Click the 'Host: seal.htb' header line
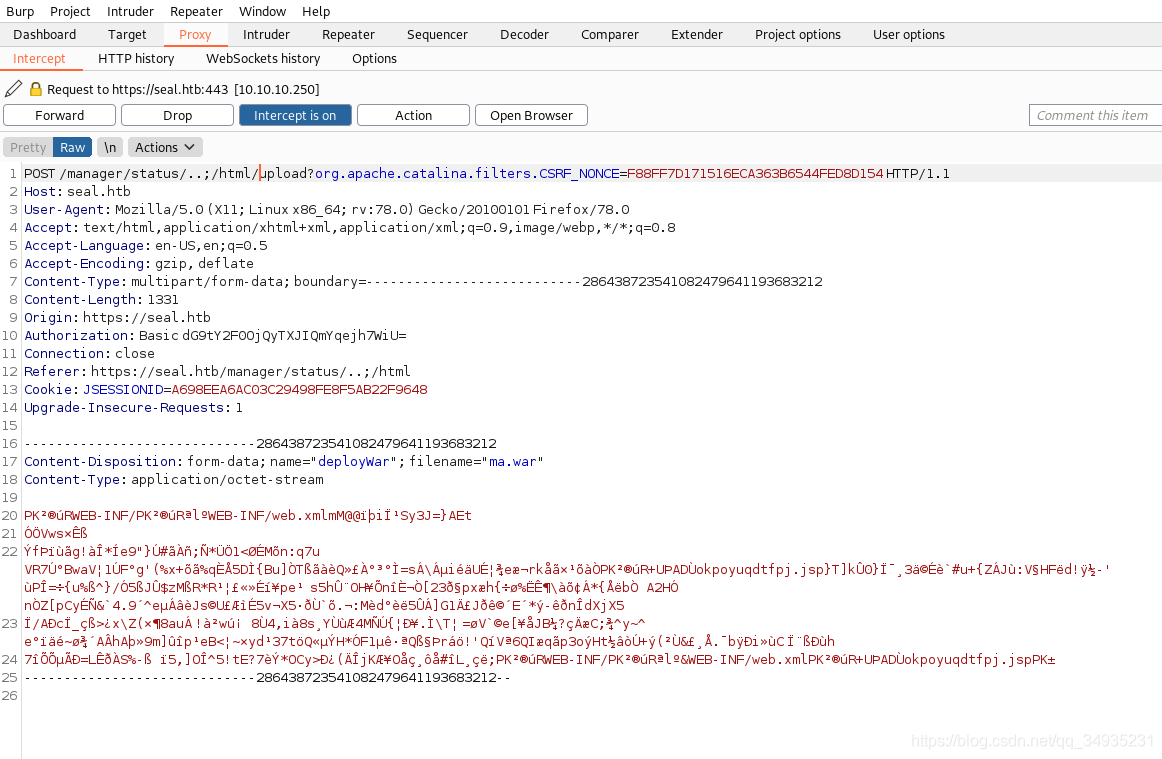 tap(77, 191)
